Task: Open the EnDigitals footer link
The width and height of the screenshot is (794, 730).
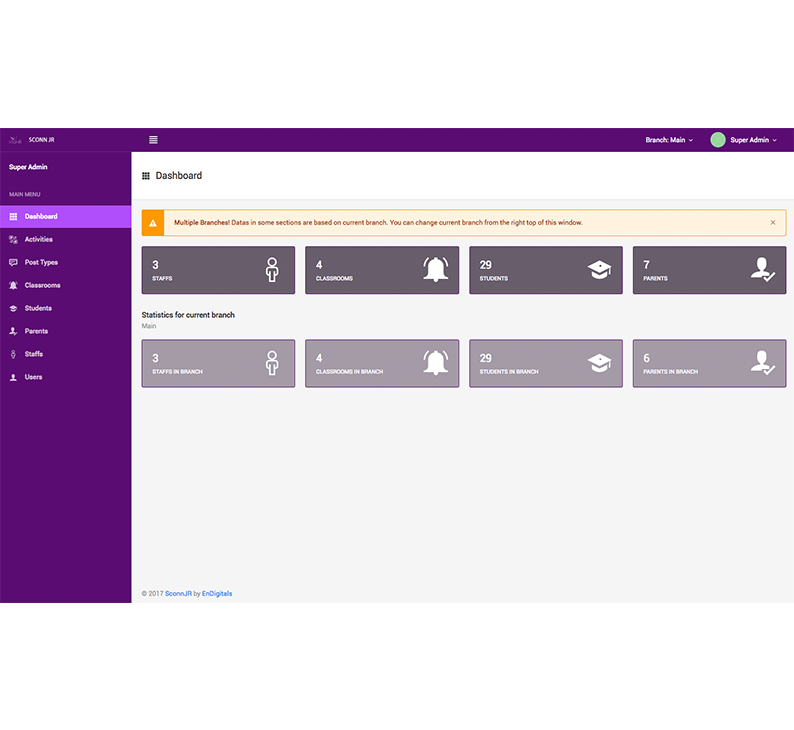Action: (x=217, y=593)
